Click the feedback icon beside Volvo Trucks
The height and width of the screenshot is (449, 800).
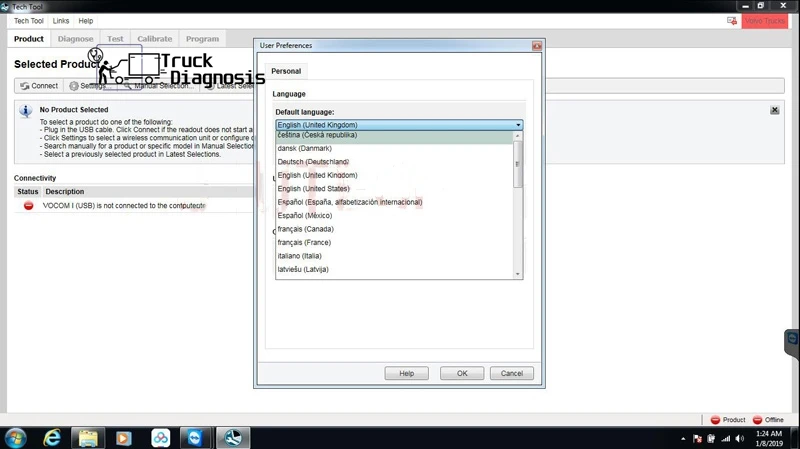tap(732, 21)
